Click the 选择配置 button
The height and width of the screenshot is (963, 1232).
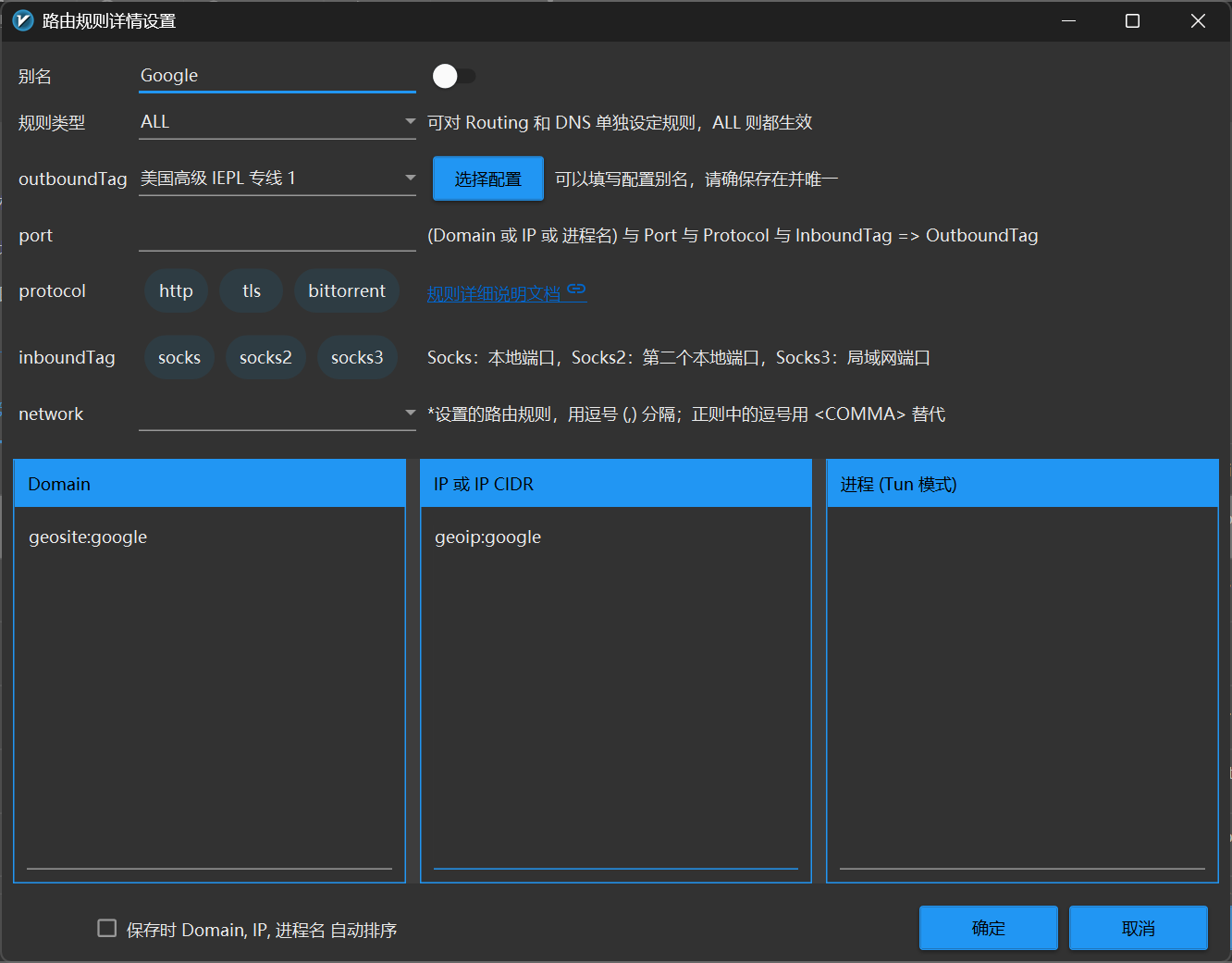click(x=488, y=179)
